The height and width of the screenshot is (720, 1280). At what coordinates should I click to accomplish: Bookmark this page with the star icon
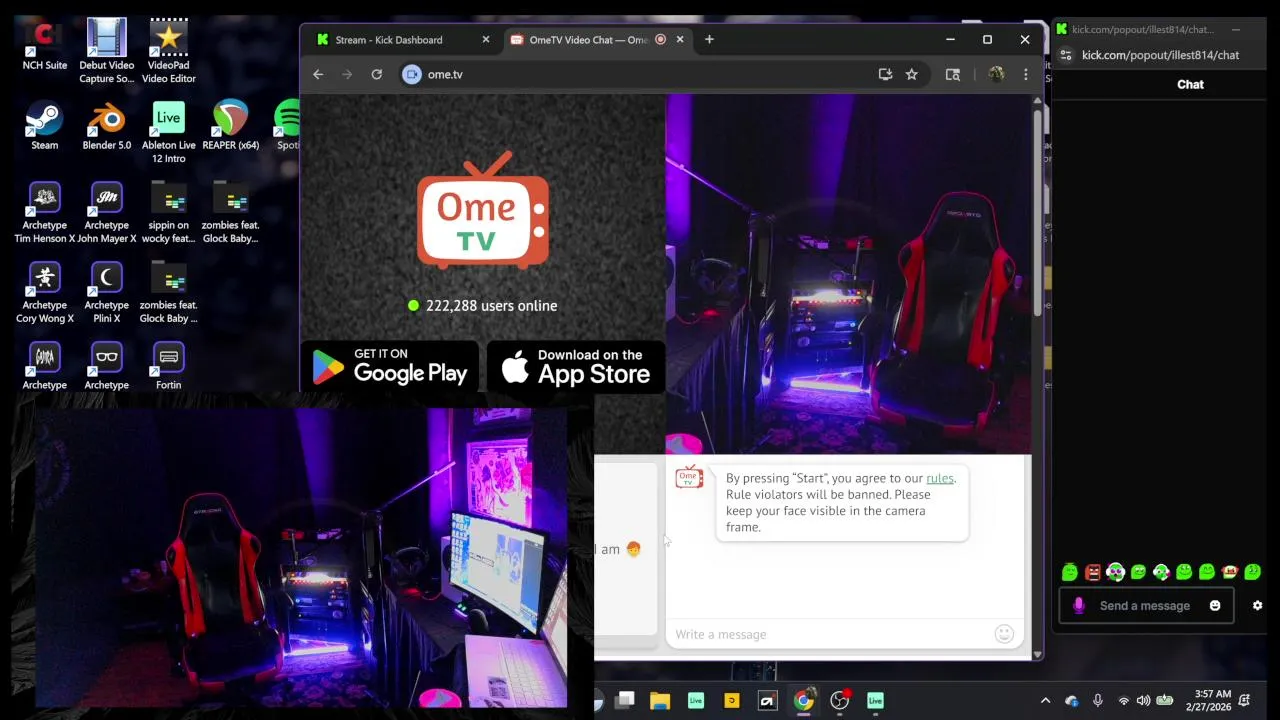coord(912,74)
